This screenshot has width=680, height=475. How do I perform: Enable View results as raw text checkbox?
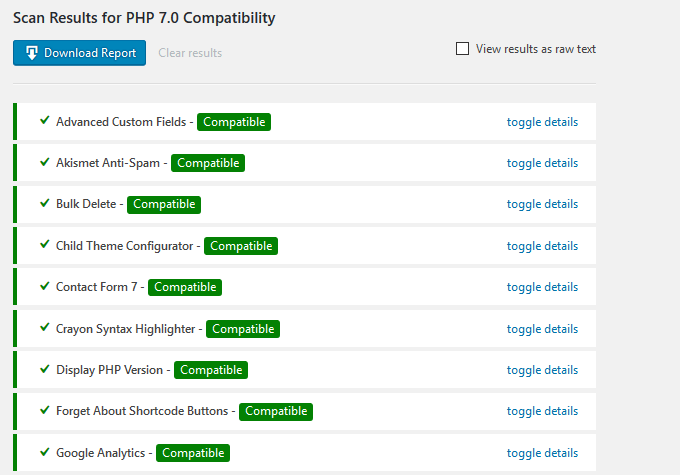pyautogui.click(x=462, y=49)
